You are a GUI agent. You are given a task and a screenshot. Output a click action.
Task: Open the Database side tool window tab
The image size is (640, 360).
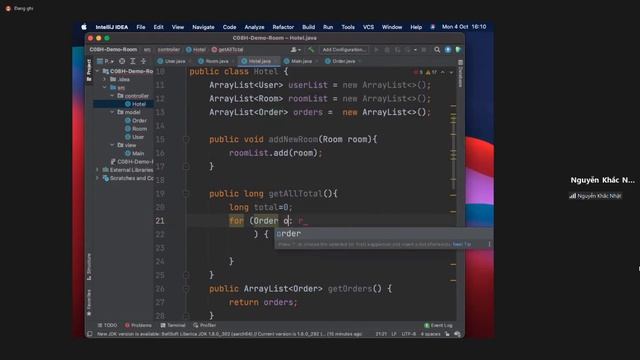[460, 74]
